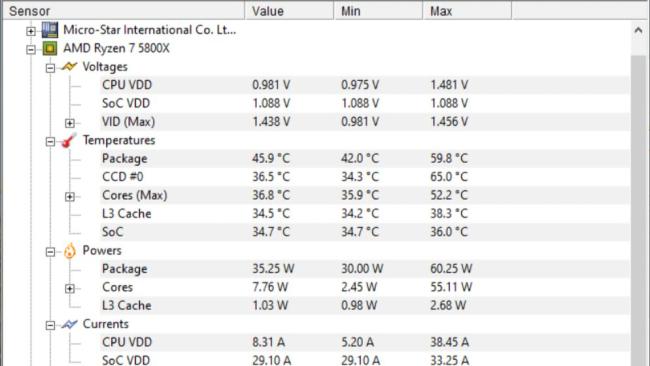The width and height of the screenshot is (650, 366).
Task: Expand the Cores power entry
Action: click(x=70, y=288)
